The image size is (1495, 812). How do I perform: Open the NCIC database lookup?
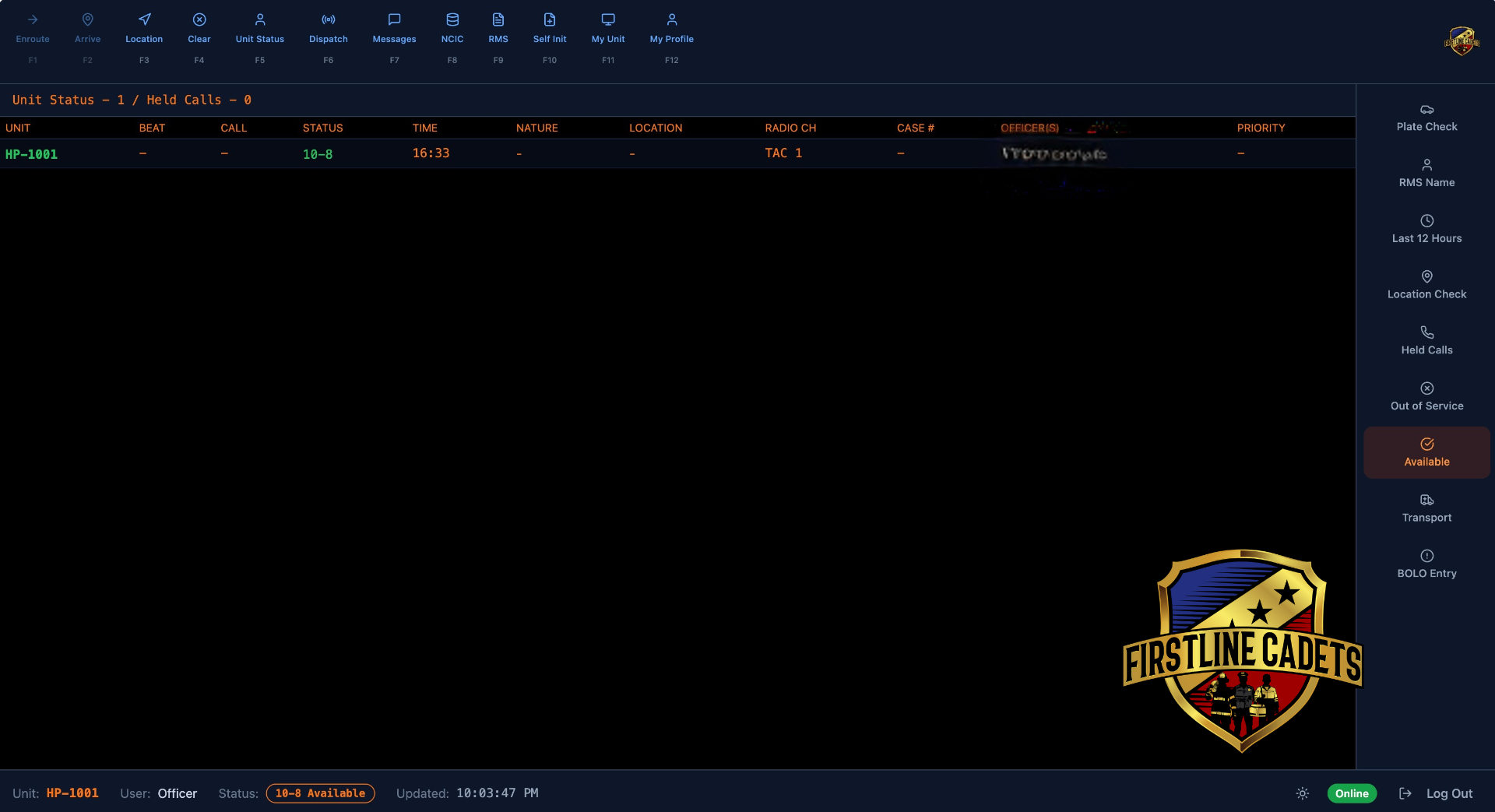pos(452,38)
